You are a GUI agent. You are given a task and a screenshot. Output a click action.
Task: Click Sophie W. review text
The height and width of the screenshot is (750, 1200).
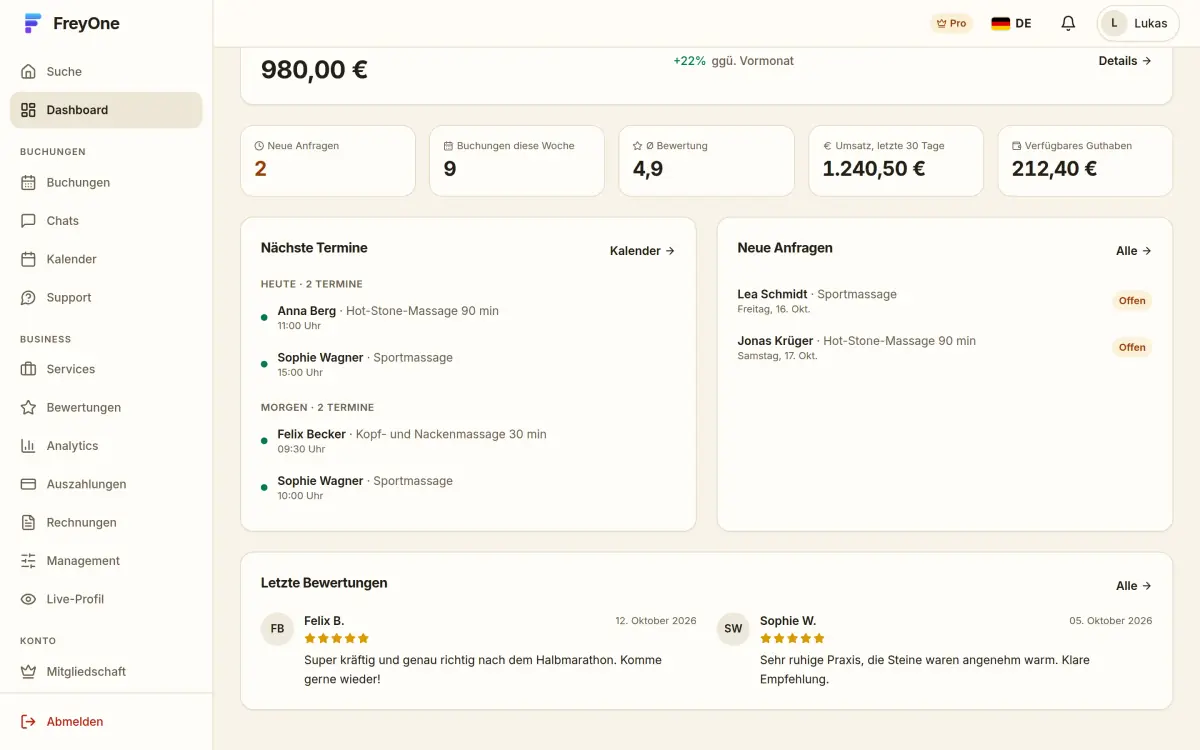[x=925, y=670]
